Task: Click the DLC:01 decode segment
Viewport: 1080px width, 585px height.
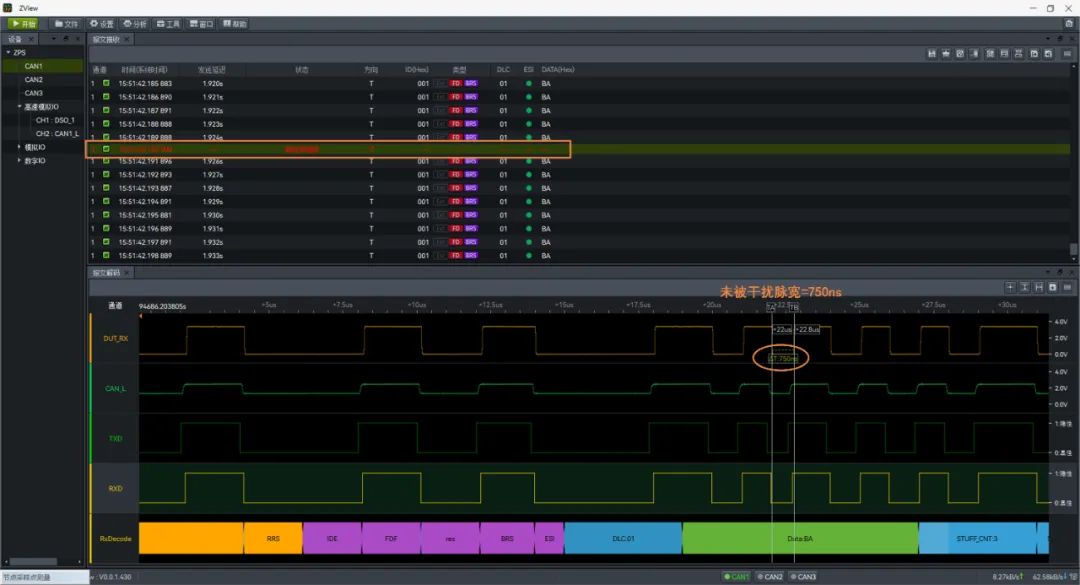Action: coord(623,539)
